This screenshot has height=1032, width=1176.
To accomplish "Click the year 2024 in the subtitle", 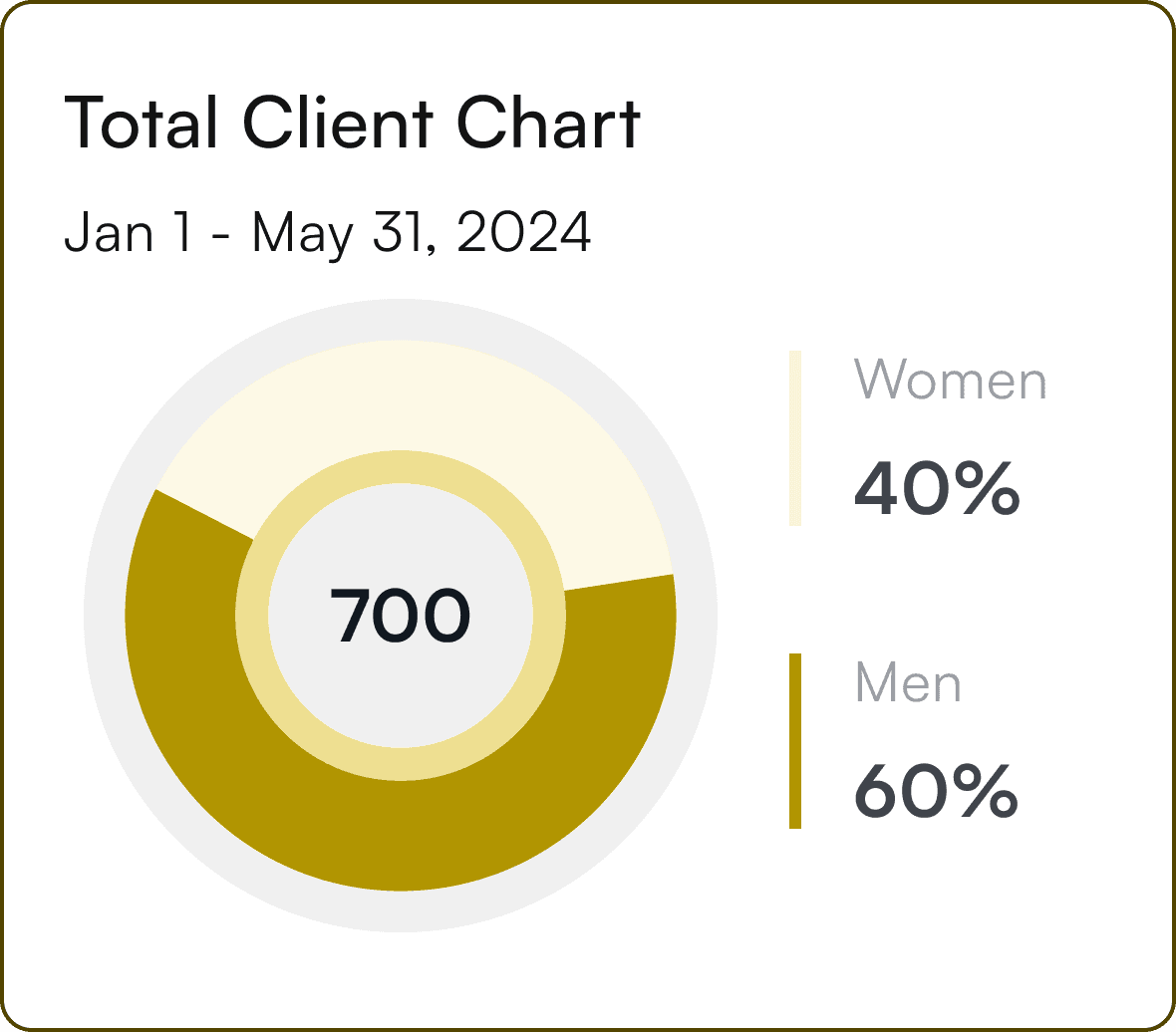I will point(523,231).
